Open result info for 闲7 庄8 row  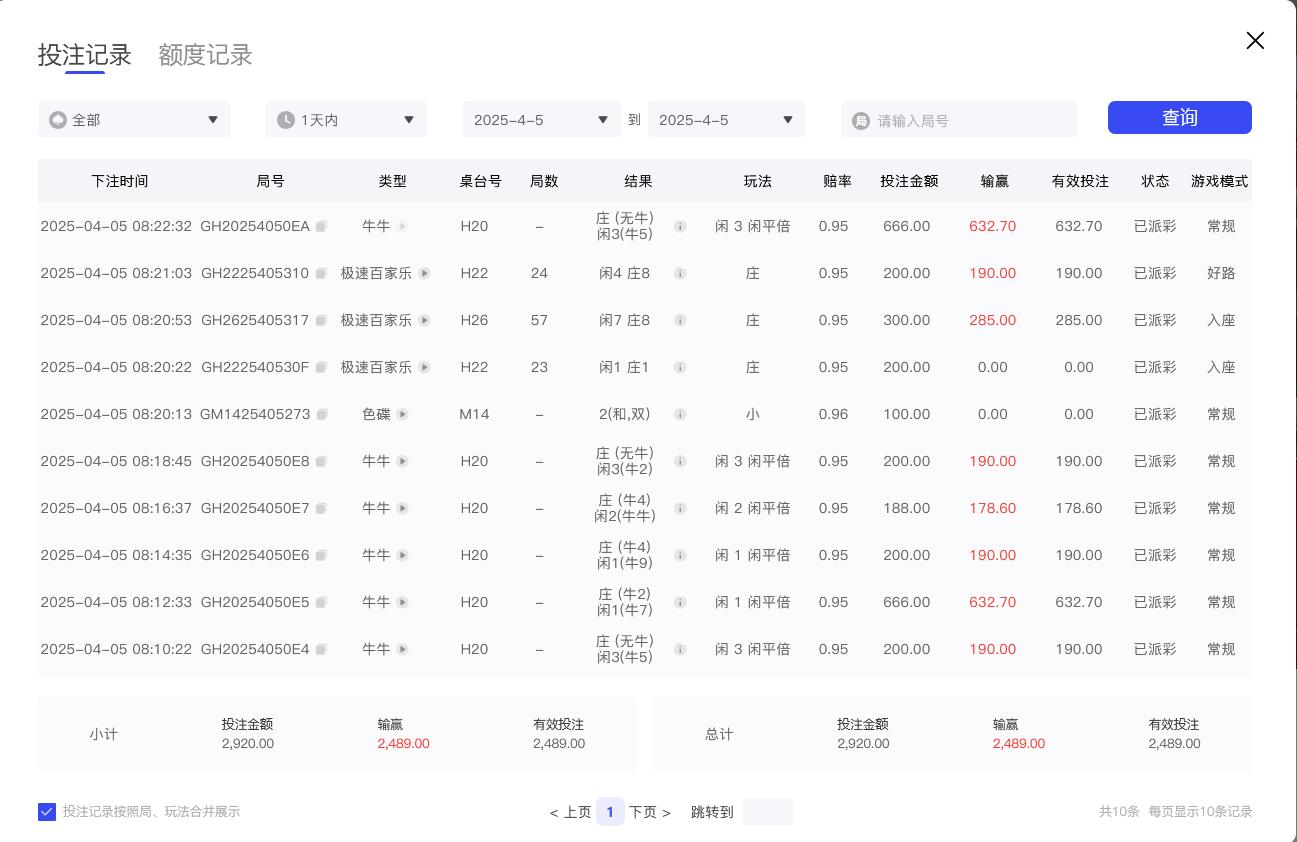680,320
